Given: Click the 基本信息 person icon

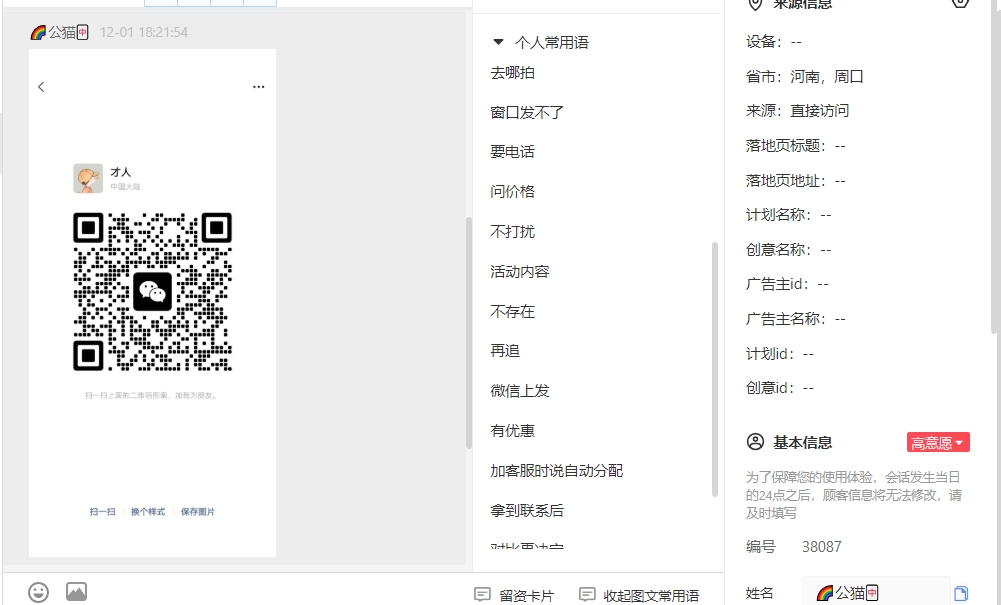Looking at the screenshot, I should click(x=755, y=442).
